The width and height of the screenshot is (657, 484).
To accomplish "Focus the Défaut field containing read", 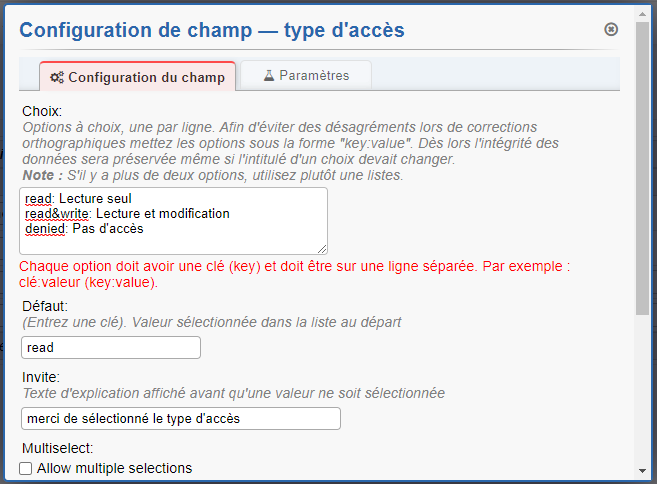I will (111, 348).
